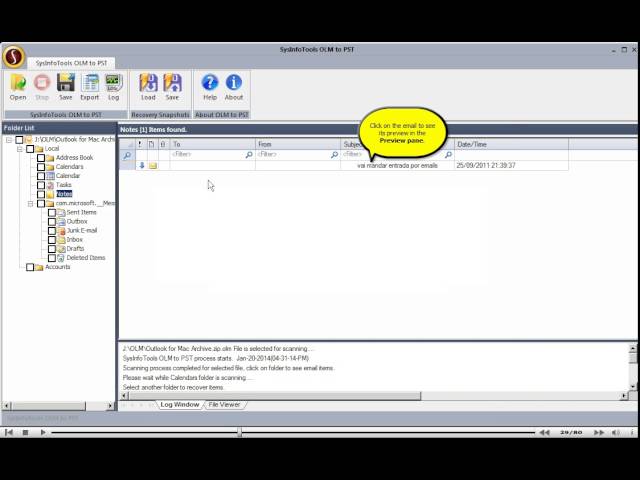The image size is (640, 480).
Task: Collapse the com.microsoft folder node
Action: point(31,204)
